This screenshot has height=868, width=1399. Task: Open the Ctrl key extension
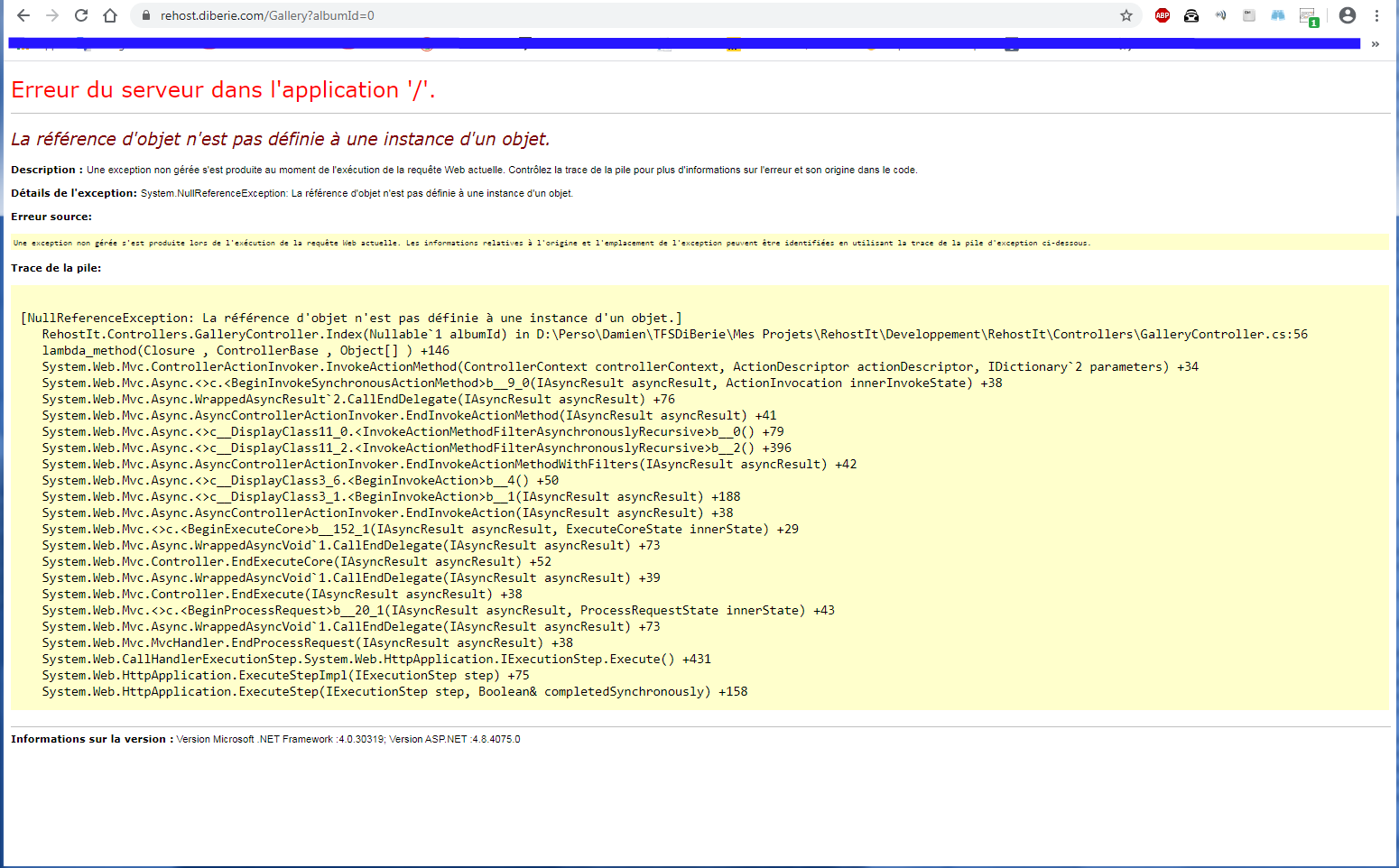1249,15
